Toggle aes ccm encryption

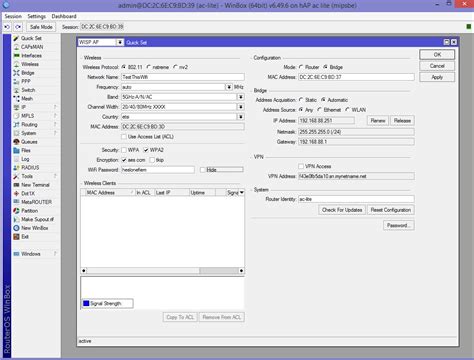[x=124, y=160]
